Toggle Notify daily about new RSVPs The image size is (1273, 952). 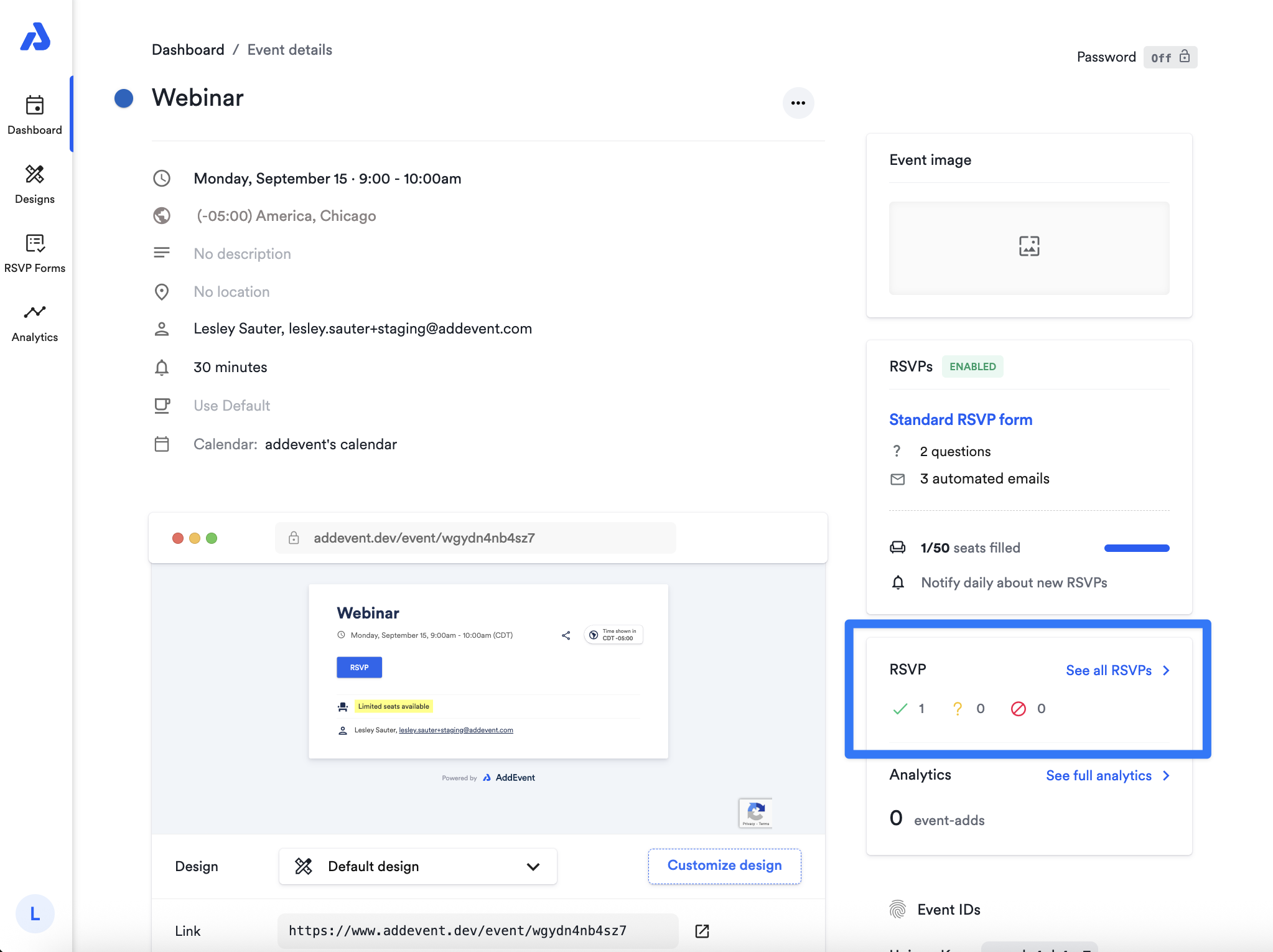pyautogui.click(x=1014, y=582)
